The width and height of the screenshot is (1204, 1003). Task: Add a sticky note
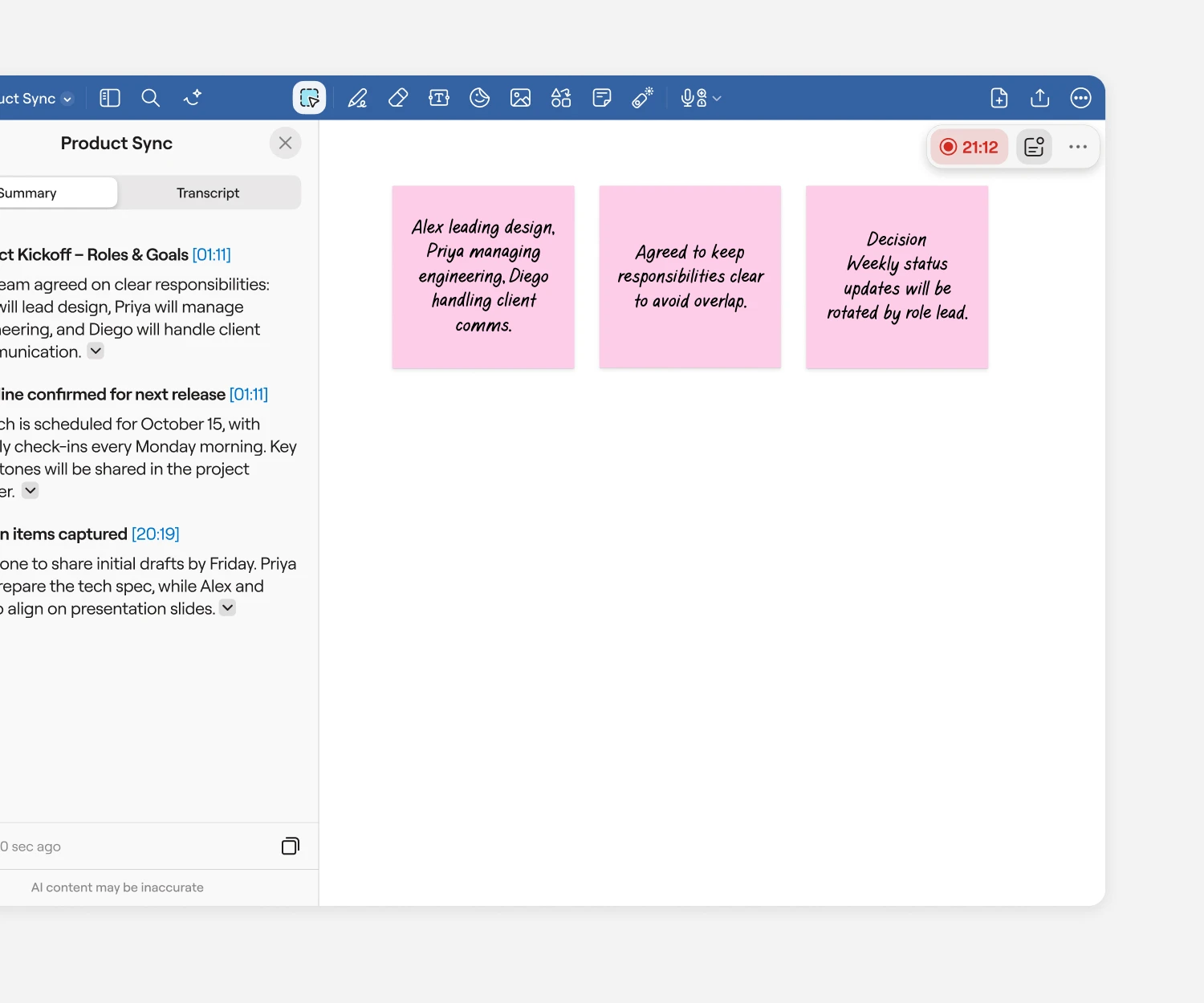pos(602,98)
